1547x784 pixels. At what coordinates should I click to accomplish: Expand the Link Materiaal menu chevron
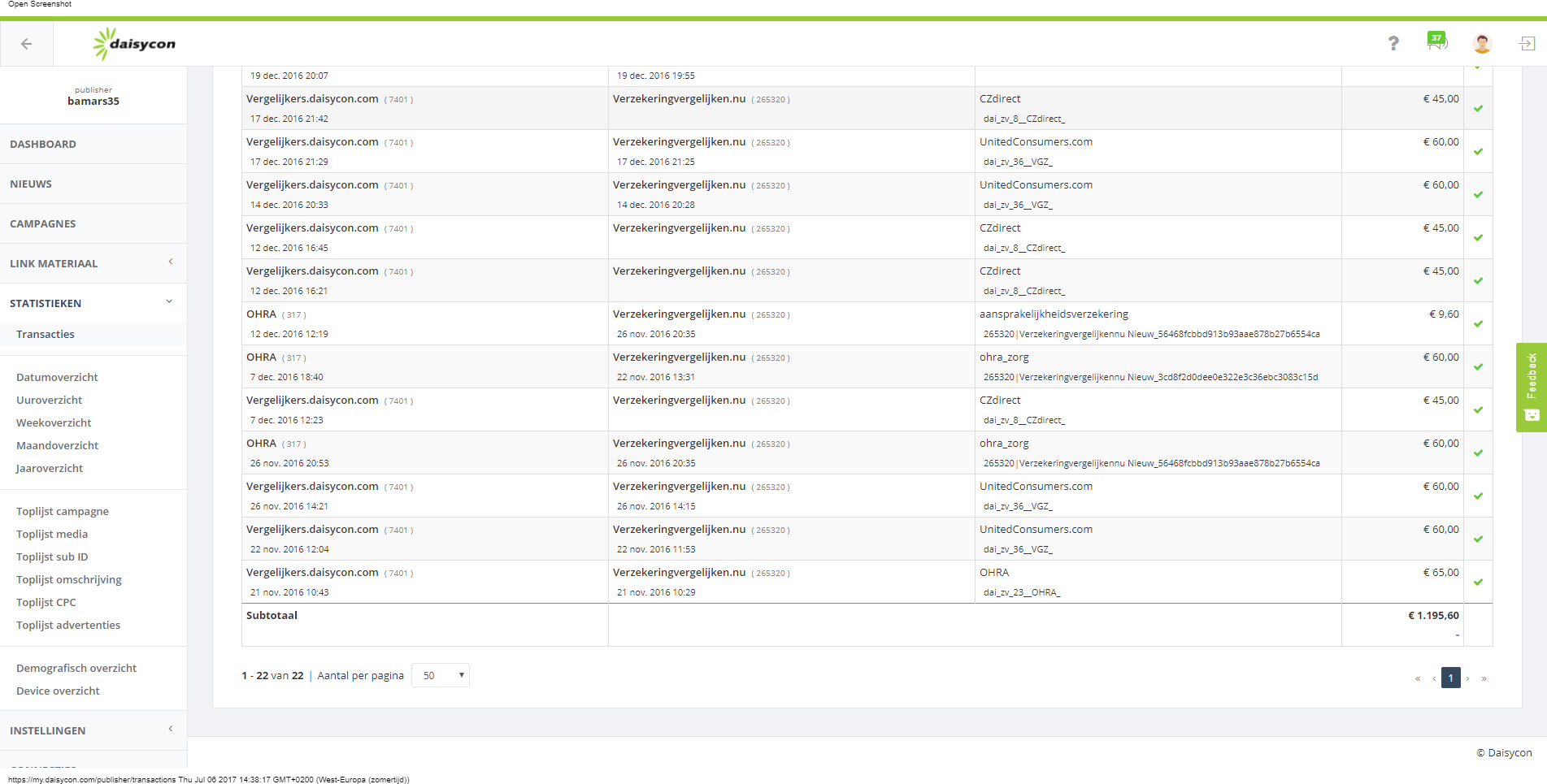click(170, 262)
